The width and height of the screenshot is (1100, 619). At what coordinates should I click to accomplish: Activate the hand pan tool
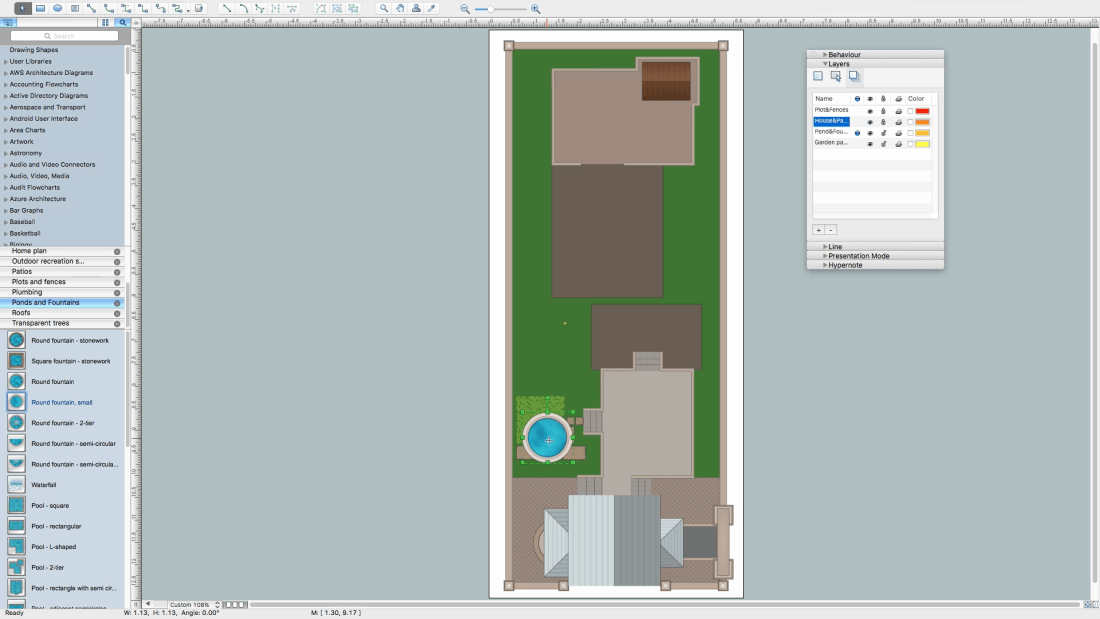[400, 8]
